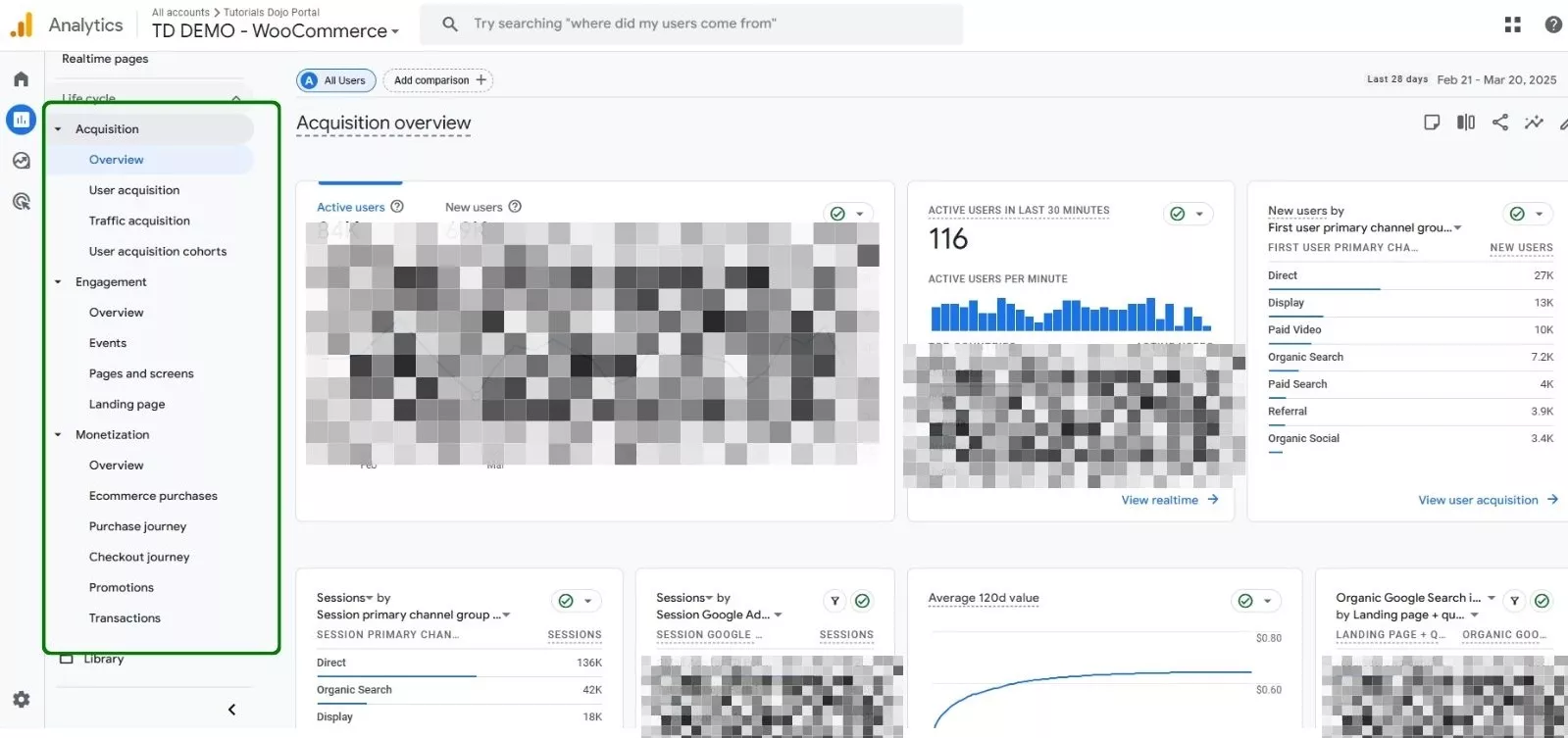This screenshot has height=738, width=1568.
Task: Open the property selector TD DEMO - WooCommerce
Action: (276, 30)
